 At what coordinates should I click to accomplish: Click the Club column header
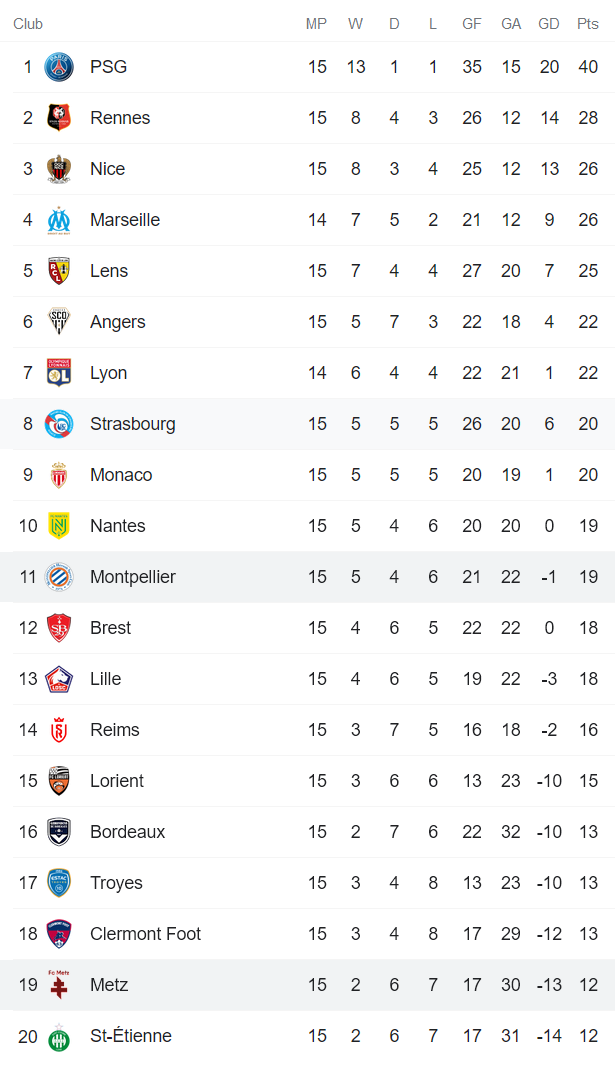coord(28,24)
